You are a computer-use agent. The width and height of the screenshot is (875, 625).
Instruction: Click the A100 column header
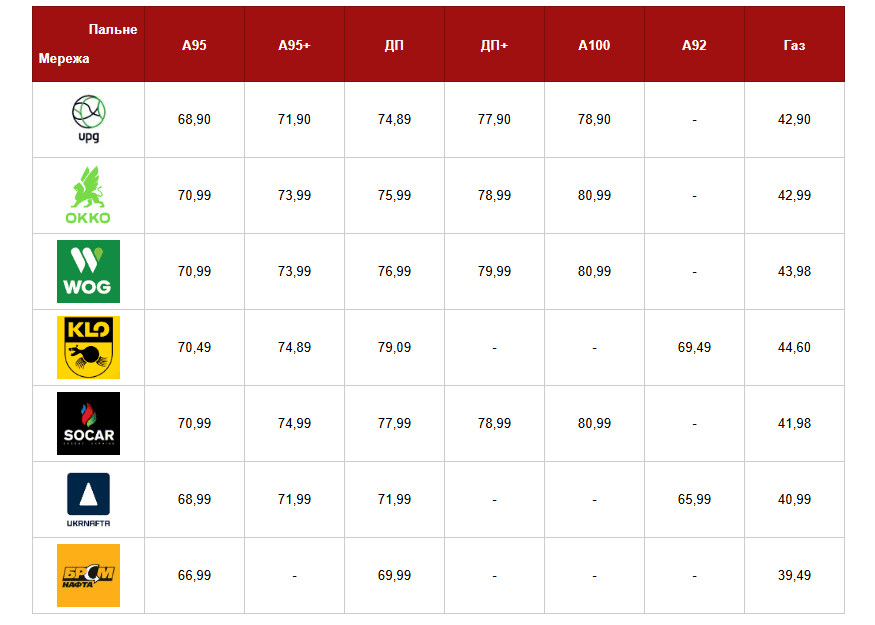tap(594, 45)
